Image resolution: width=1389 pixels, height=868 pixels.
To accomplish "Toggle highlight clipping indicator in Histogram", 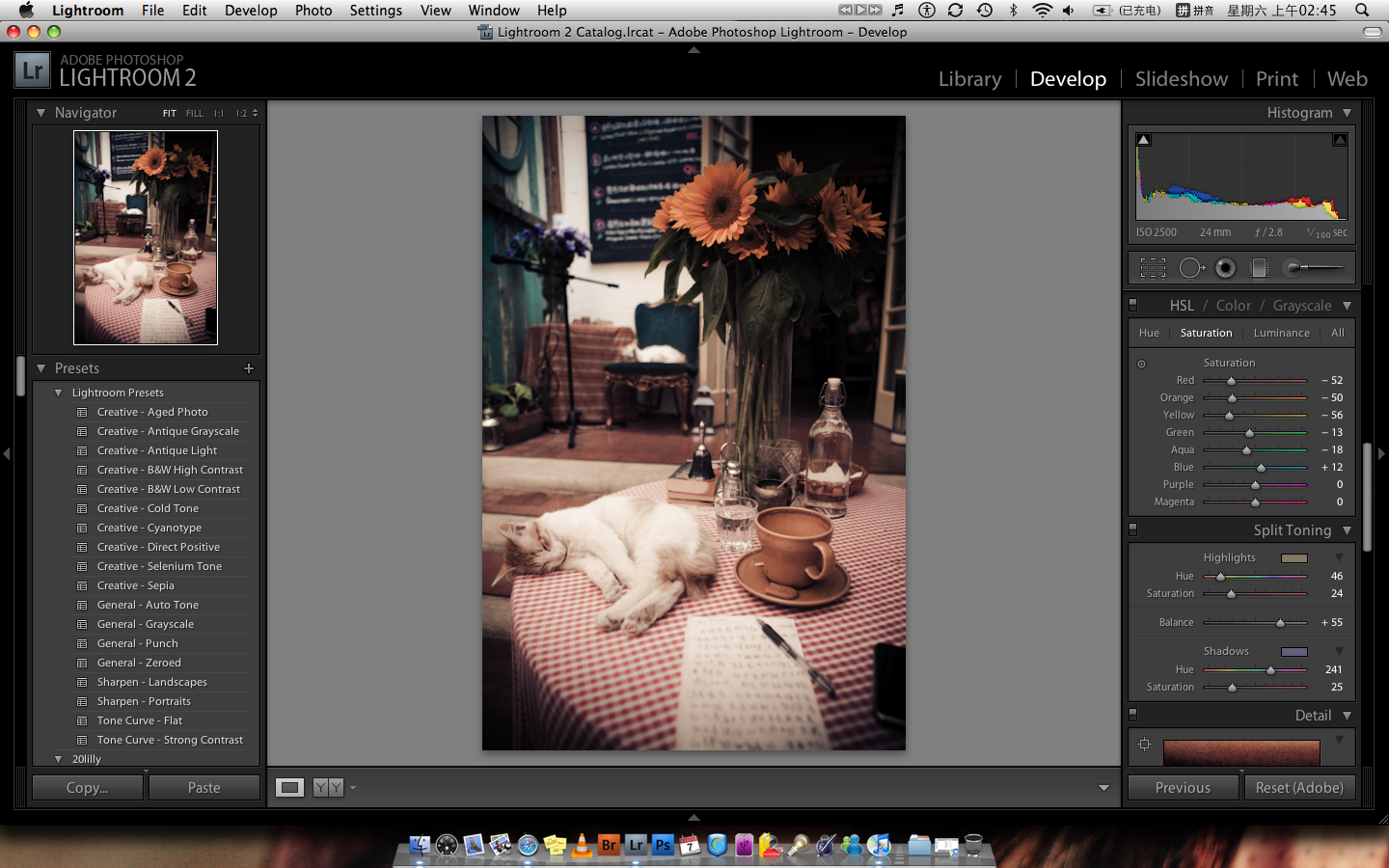I will coord(1340,140).
